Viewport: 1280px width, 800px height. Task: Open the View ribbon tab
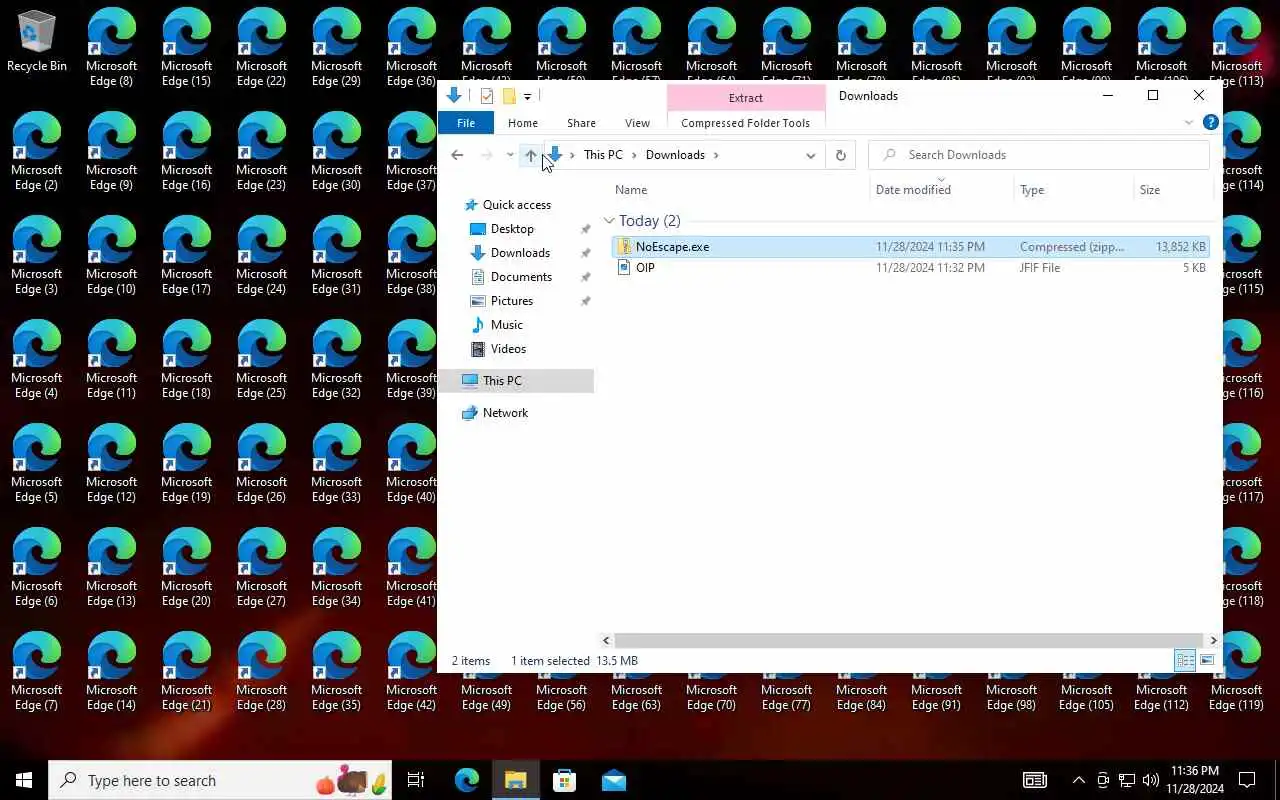point(637,123)
